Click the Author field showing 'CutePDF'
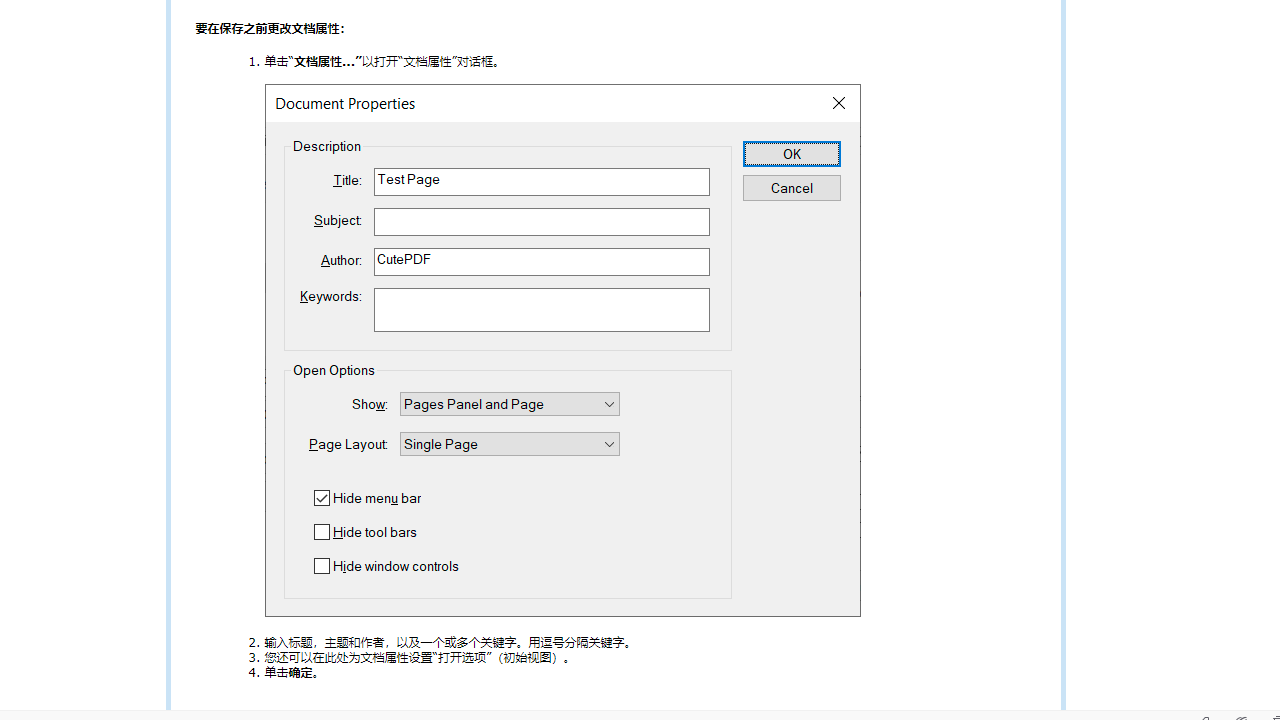This screenshot has width=1280, height=720. [541, 261]
